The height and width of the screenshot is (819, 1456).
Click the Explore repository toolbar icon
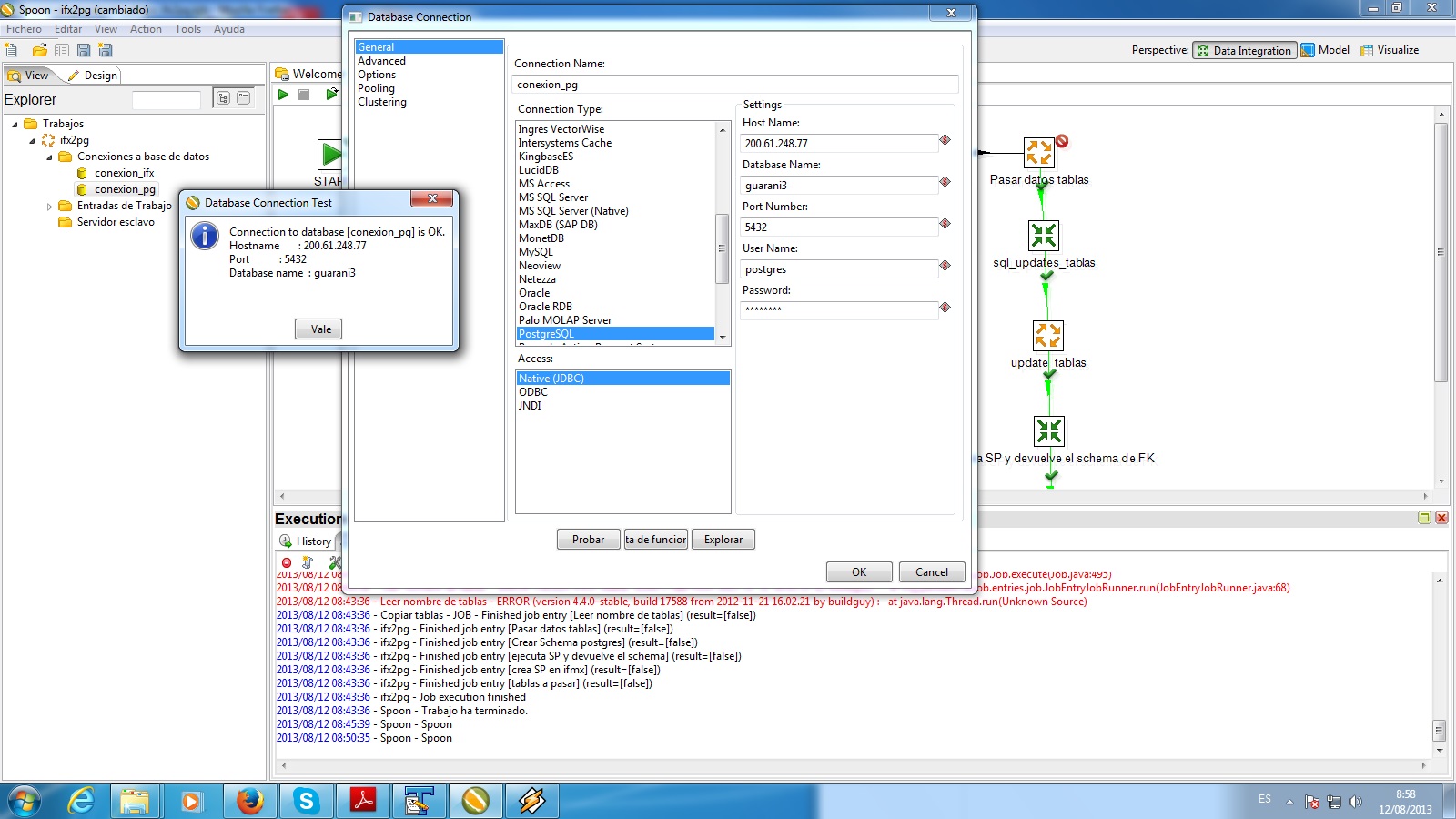[x=62, y=50]
